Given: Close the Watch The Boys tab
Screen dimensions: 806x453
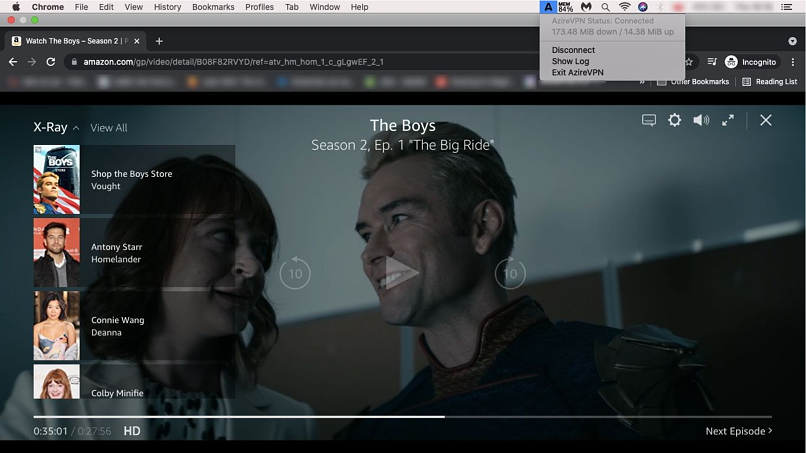Looking at the screenshot, I should click(x=137, y=41).
